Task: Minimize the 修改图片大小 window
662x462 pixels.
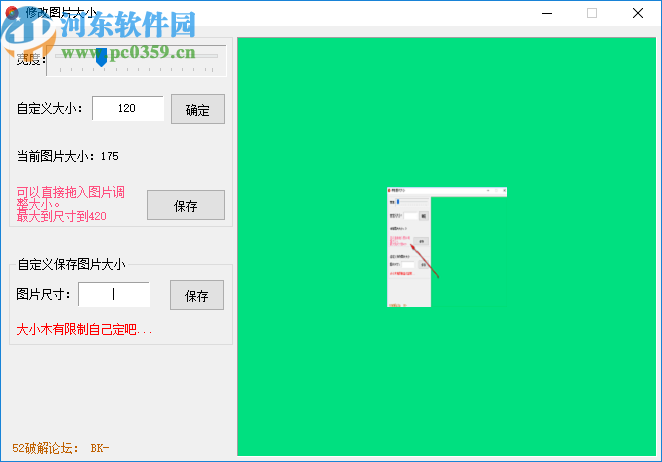Action: [547, 13]
